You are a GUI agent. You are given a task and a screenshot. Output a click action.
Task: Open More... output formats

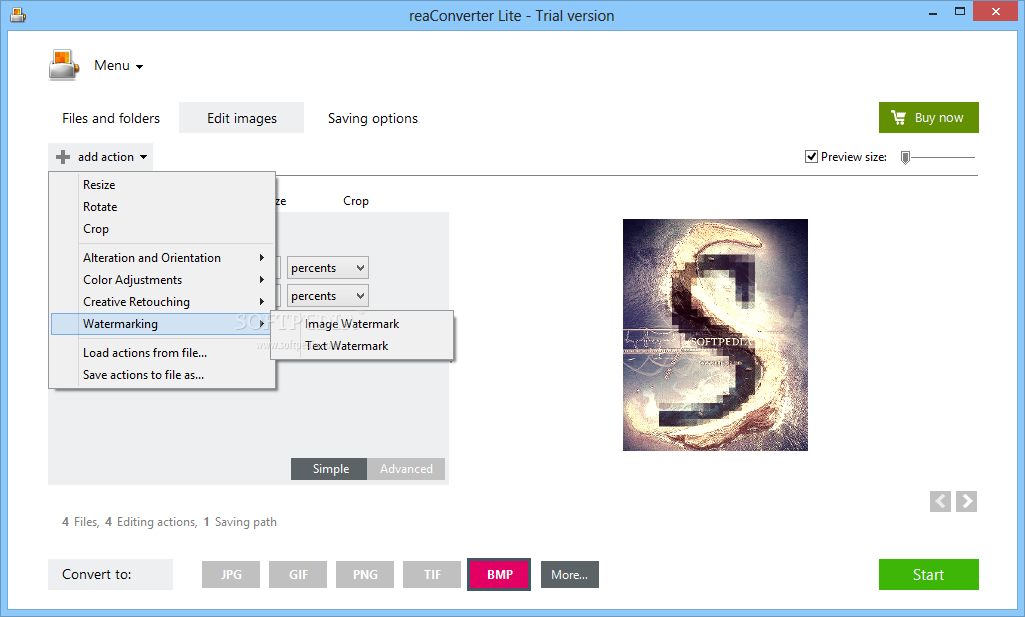click(x=569, y=575)
